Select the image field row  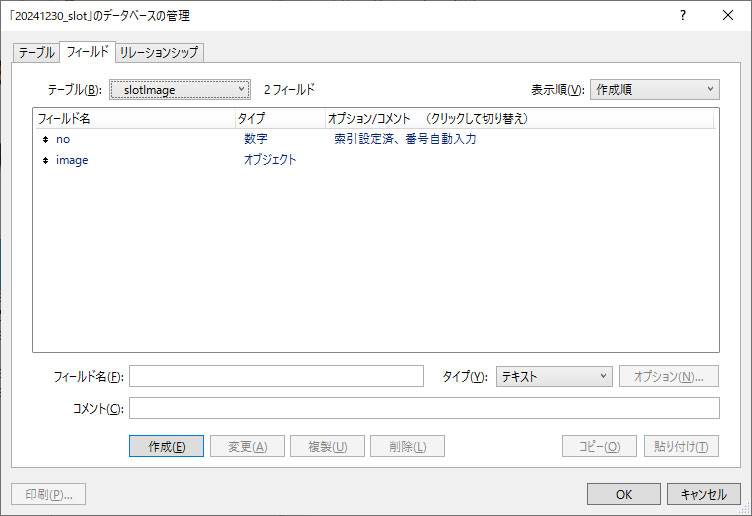pos(376,160)
